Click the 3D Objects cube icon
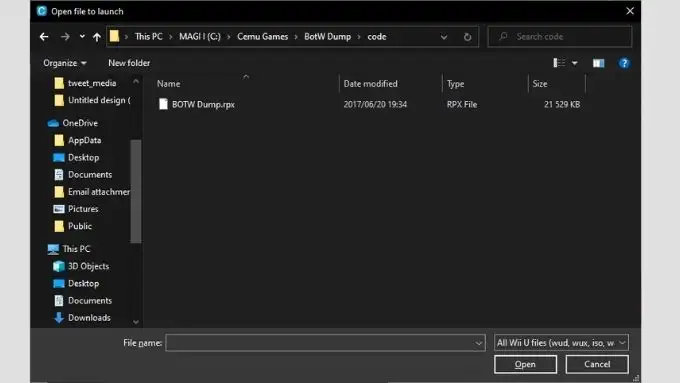 coord(59,266)
